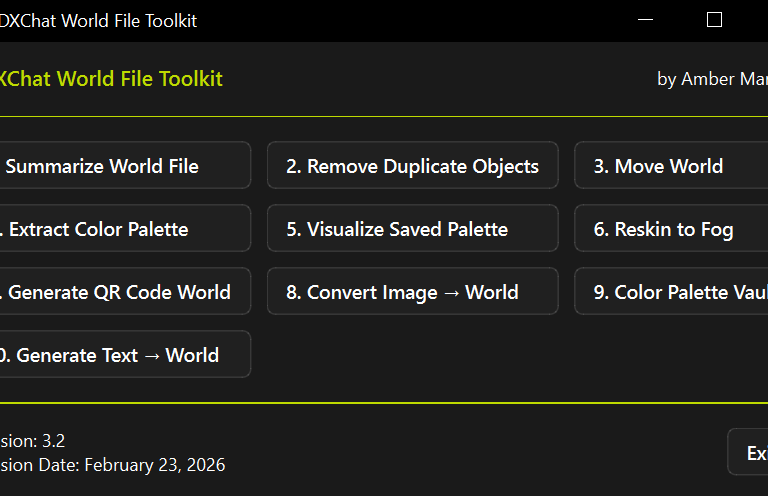Click the author credit text
Screen dimensions: 768x496
(712, 79)
